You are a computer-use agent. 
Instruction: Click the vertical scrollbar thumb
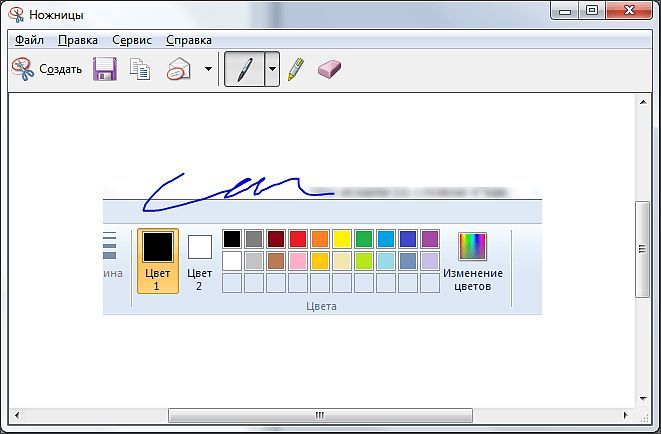point(642,249)
